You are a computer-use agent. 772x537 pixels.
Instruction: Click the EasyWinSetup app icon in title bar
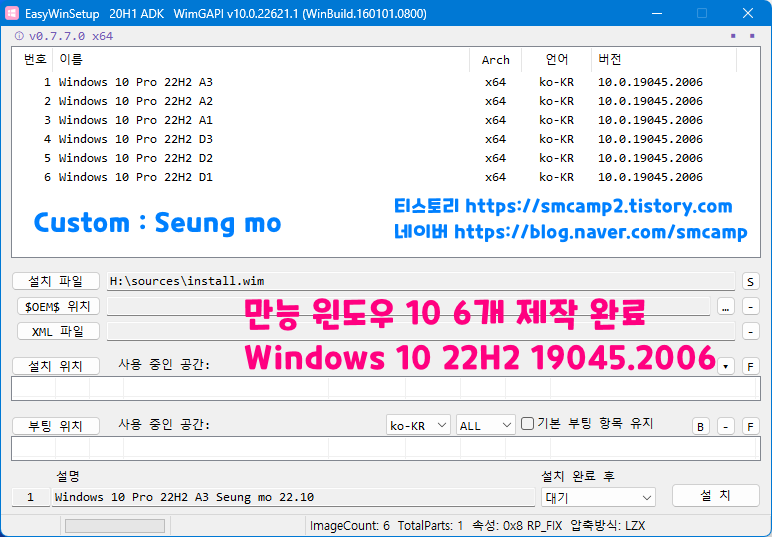(11, 13)
